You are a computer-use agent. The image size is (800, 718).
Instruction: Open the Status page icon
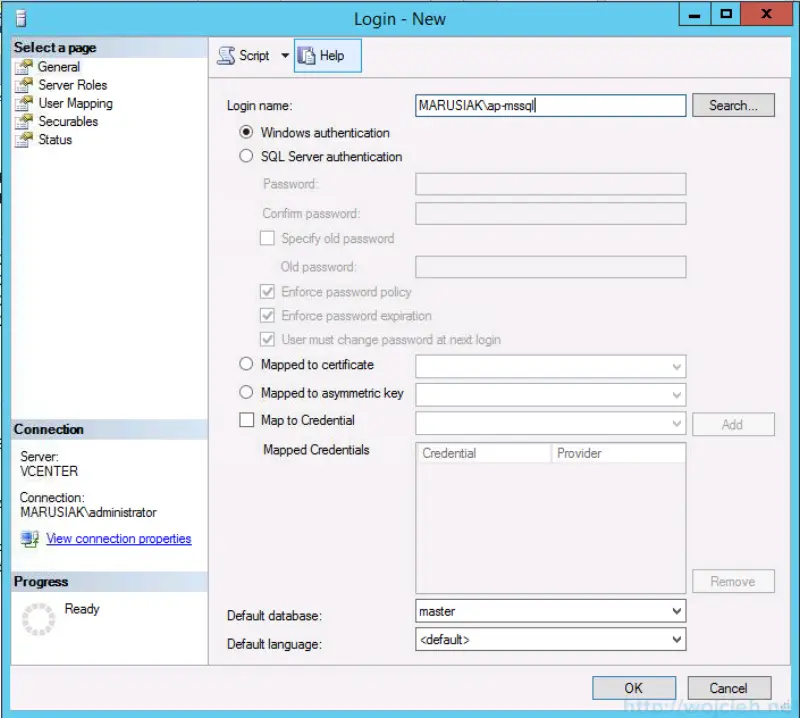(24, 139)
